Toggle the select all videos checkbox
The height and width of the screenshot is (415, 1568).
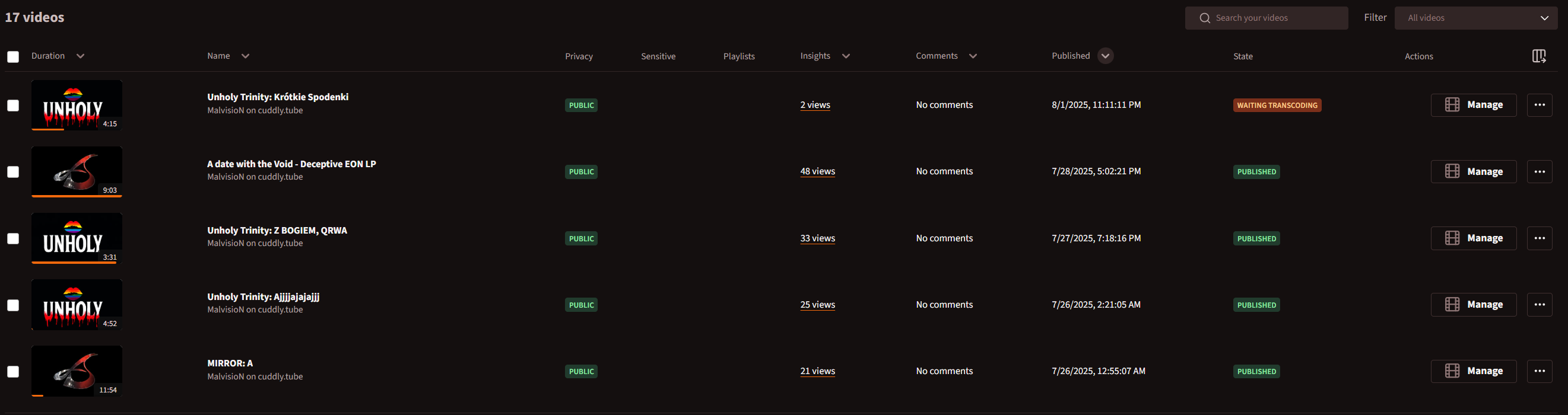(13, 56)
